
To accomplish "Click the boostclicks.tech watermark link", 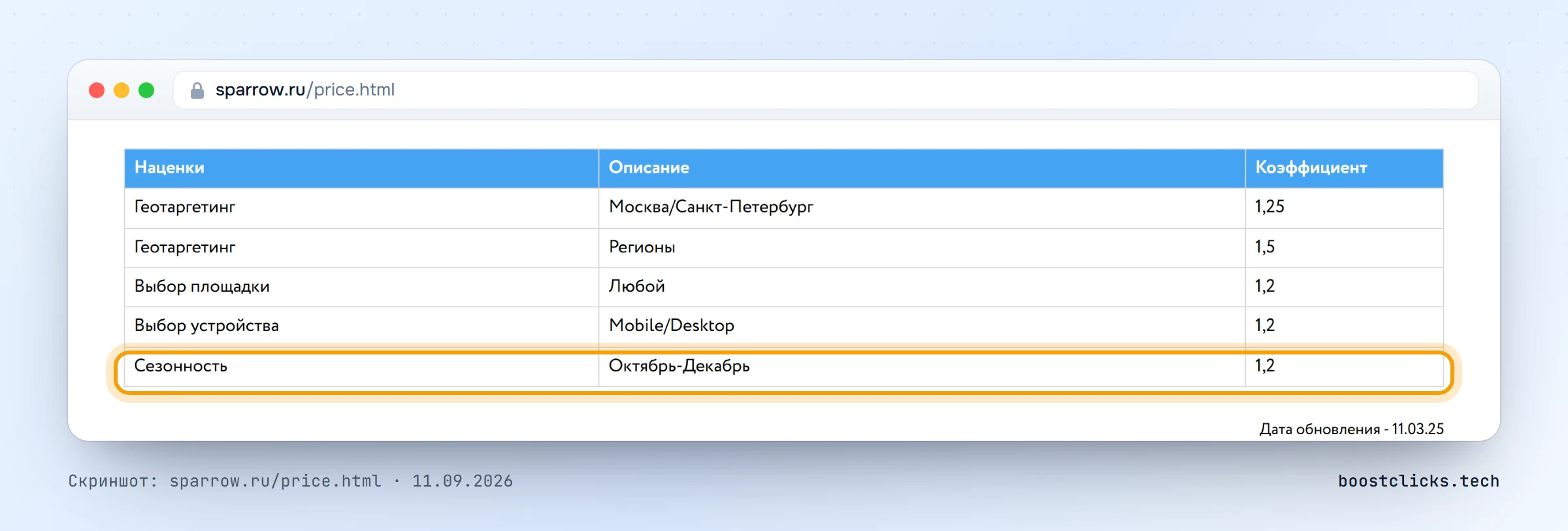I will point(1418,481).
